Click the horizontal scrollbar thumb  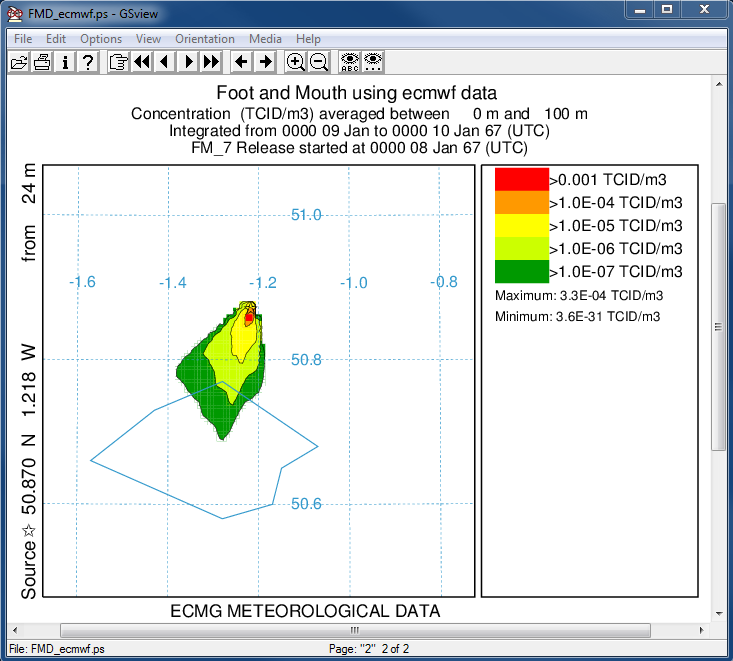click(x=355, y=630)
